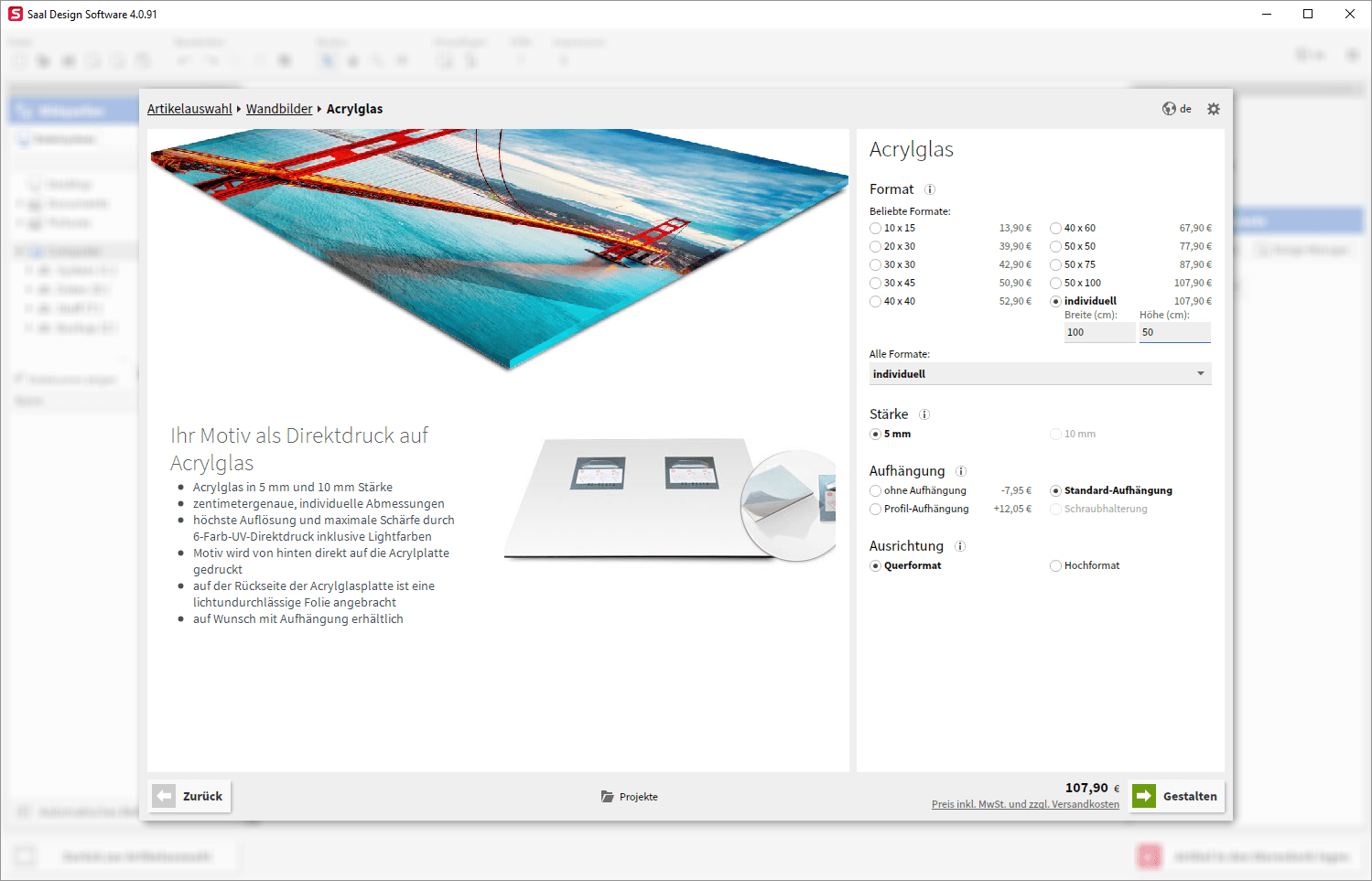Show the Ausrichtung info icon

(x=960, y=546)
